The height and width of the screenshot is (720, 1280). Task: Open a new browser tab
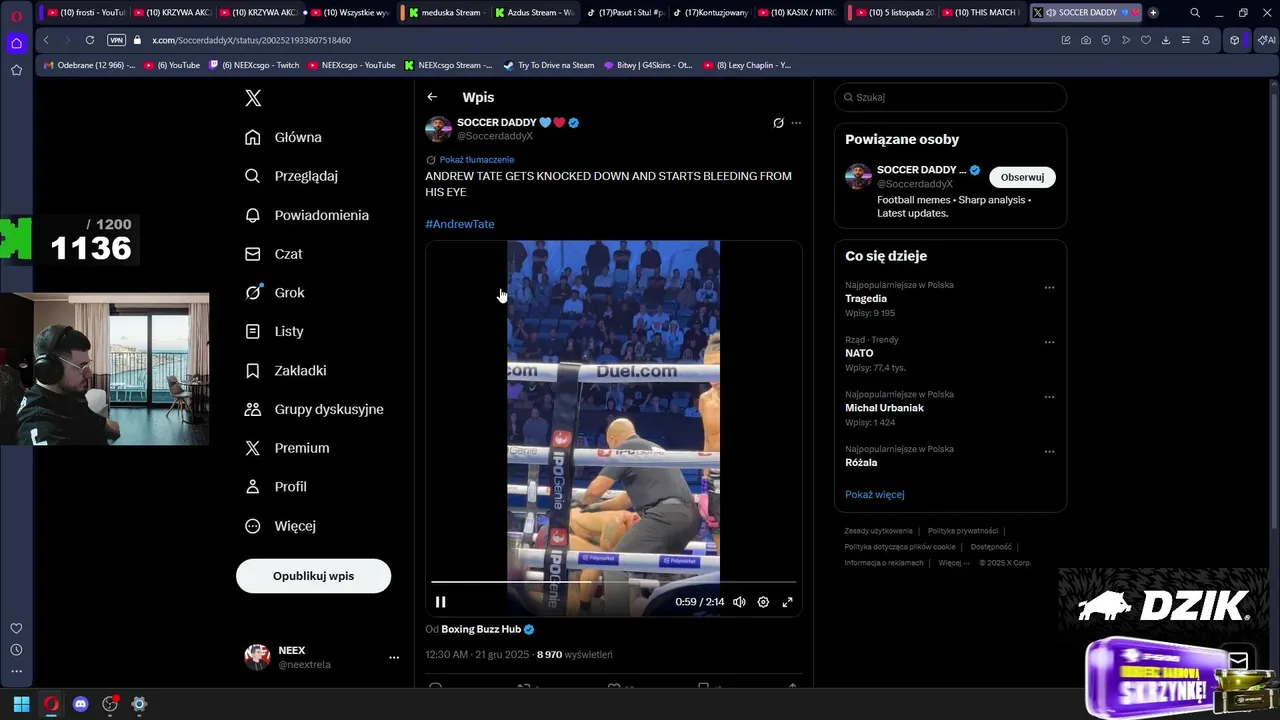click(1153, 13)
